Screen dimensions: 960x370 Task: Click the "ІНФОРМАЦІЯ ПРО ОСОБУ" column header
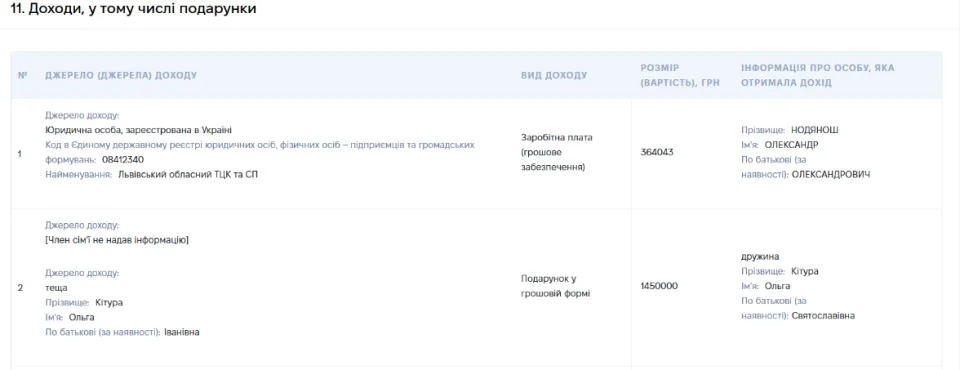(x=817, y=75)
